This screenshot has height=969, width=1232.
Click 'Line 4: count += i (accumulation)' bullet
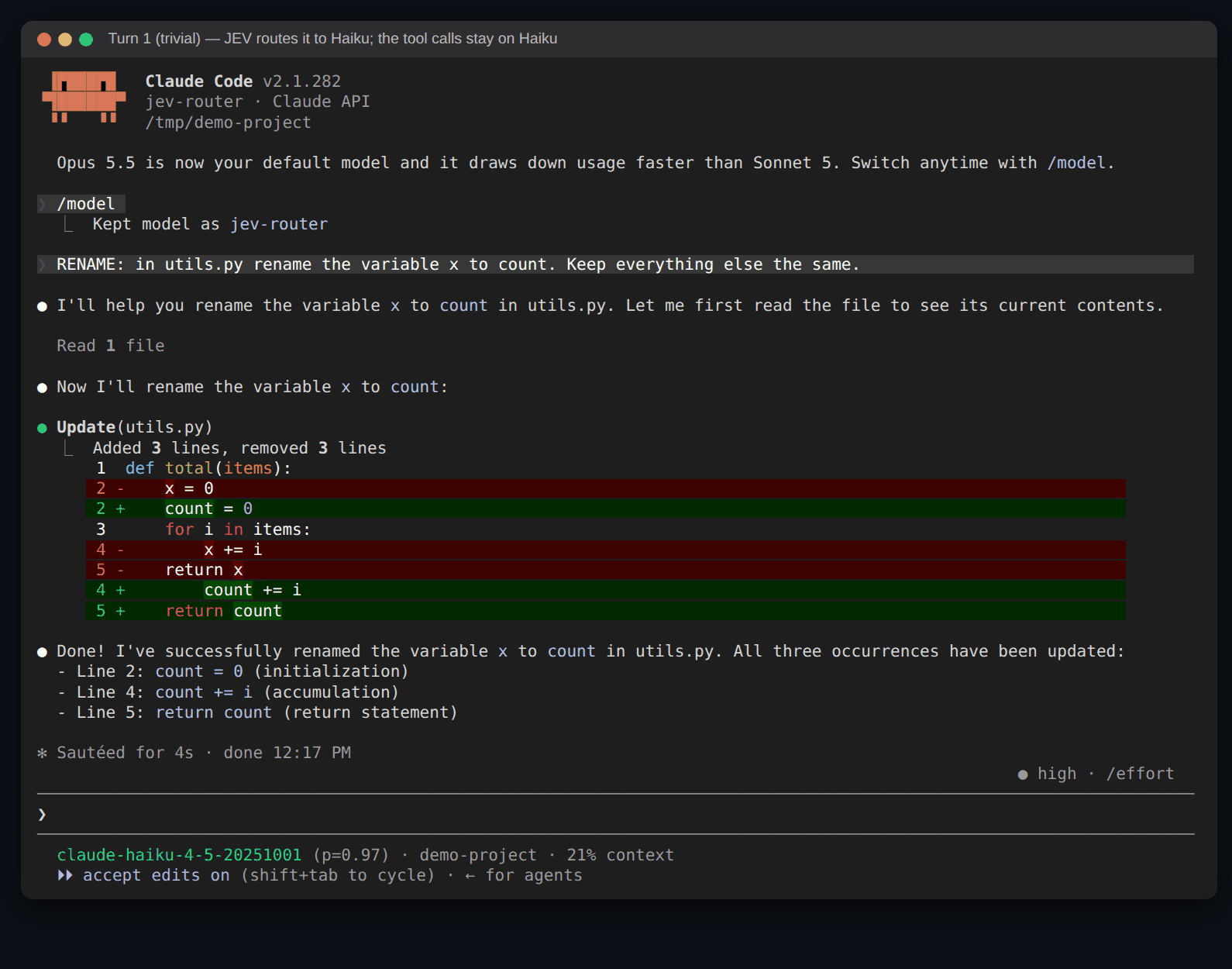229,692
